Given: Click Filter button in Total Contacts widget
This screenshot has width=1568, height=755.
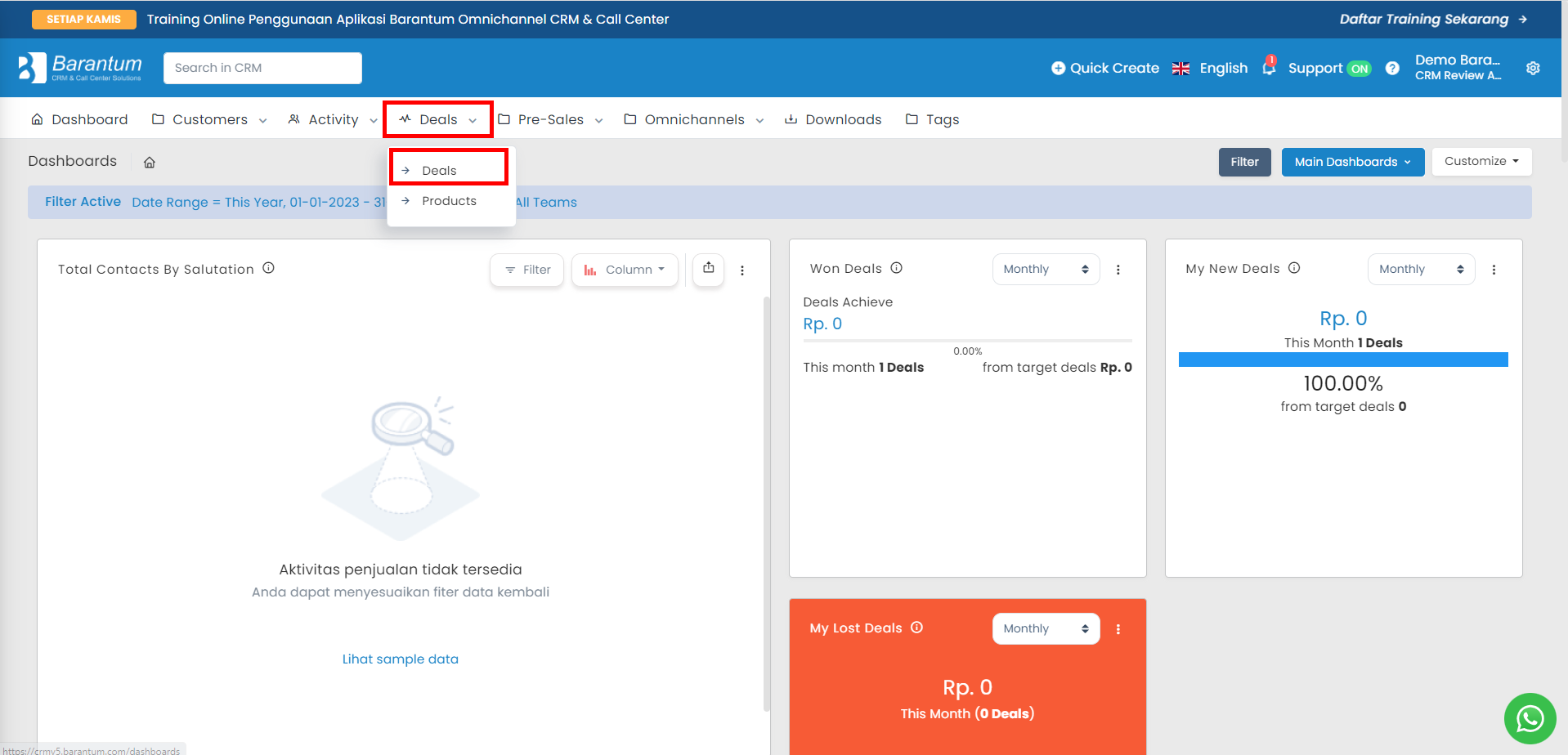Looking at the screenshot, I should coord(526,270).
